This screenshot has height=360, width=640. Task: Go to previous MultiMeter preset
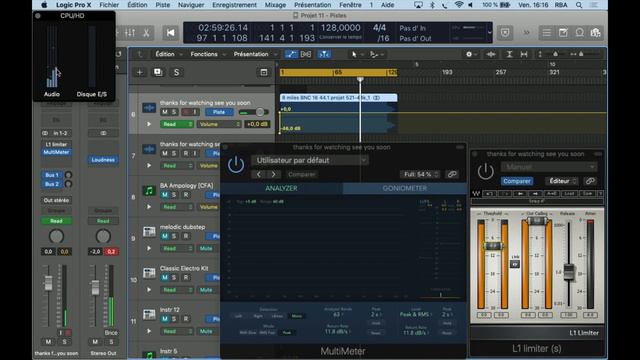click(x=259, y=174)
